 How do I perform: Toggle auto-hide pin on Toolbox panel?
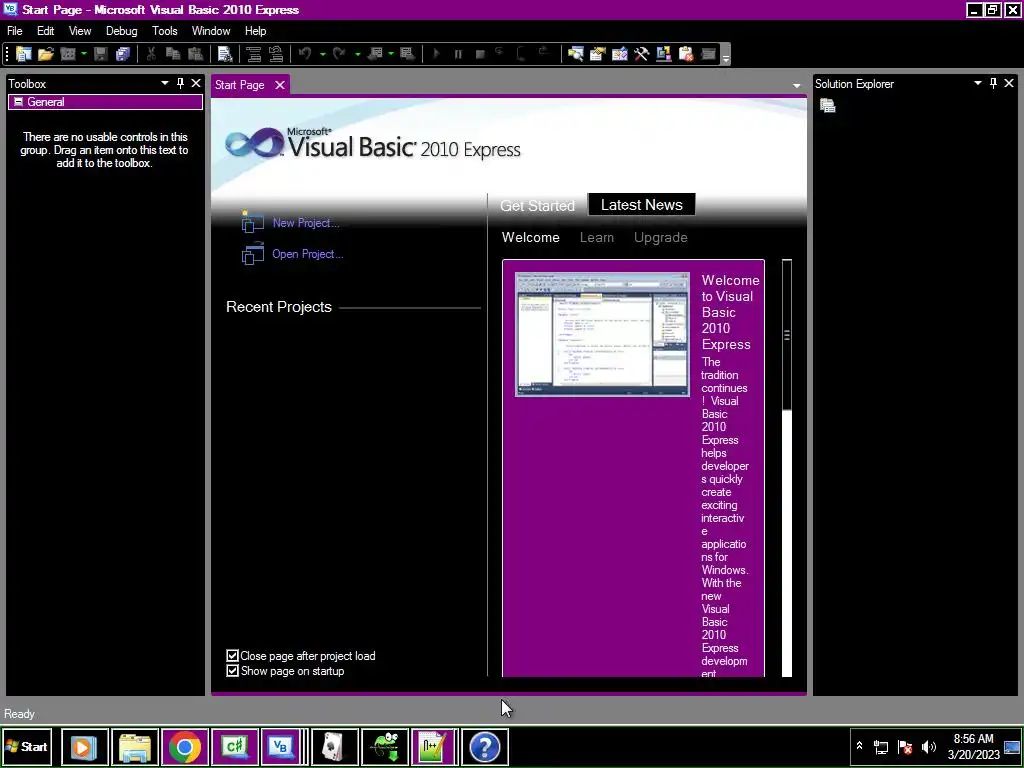180,83
